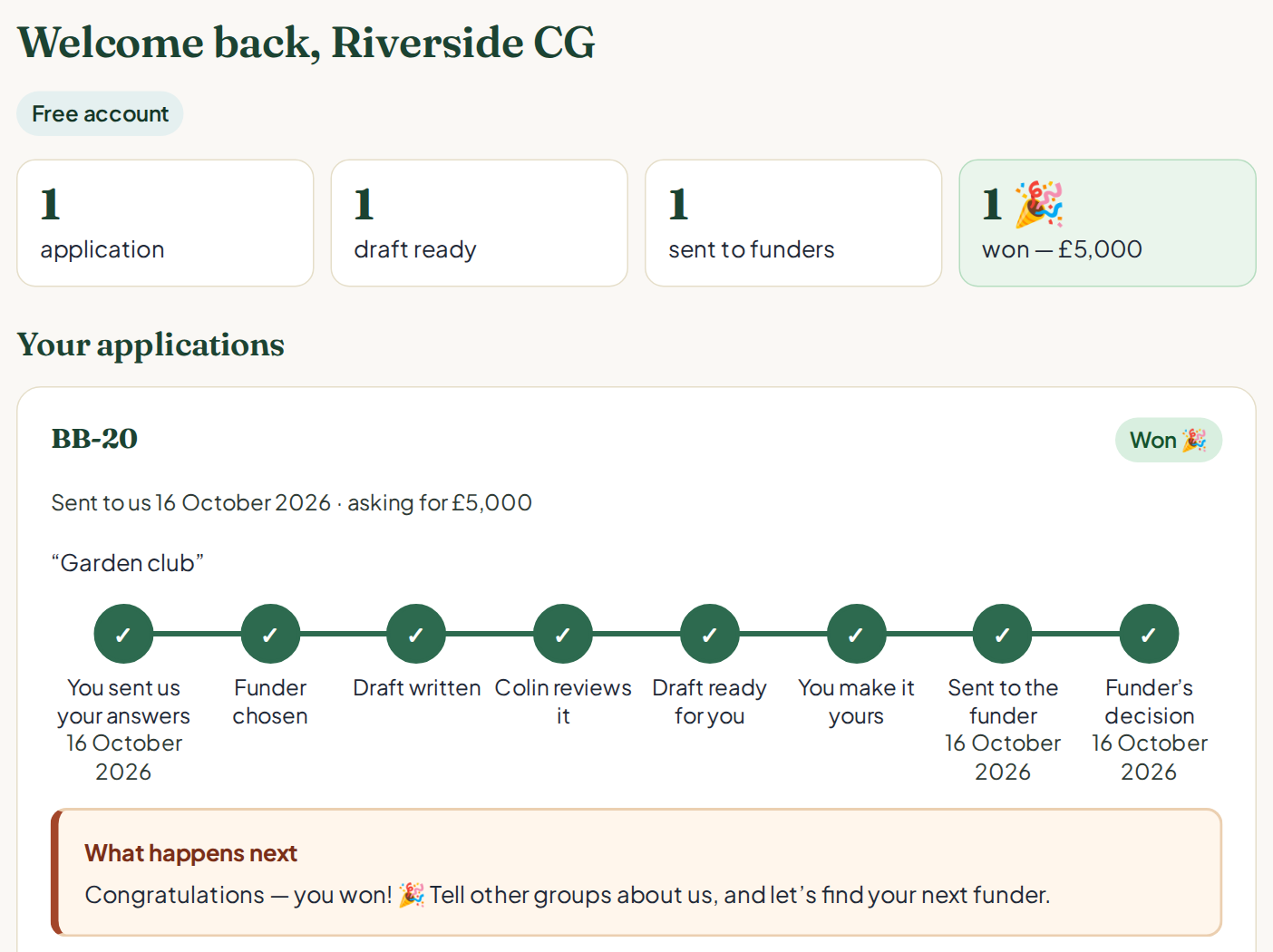Screen dimensions: 1273x952
Task: Click the party popper in the Won badge
Action: coord(1194,440)
